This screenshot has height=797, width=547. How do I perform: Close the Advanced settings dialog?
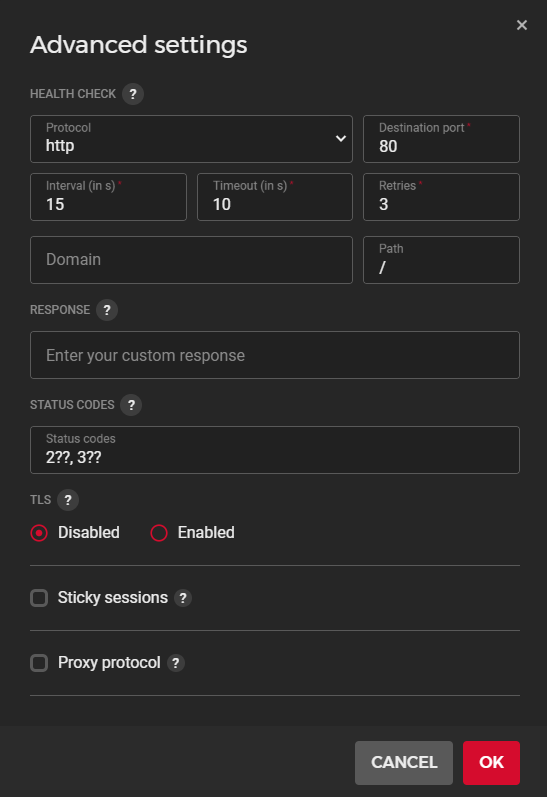[522, 25]
